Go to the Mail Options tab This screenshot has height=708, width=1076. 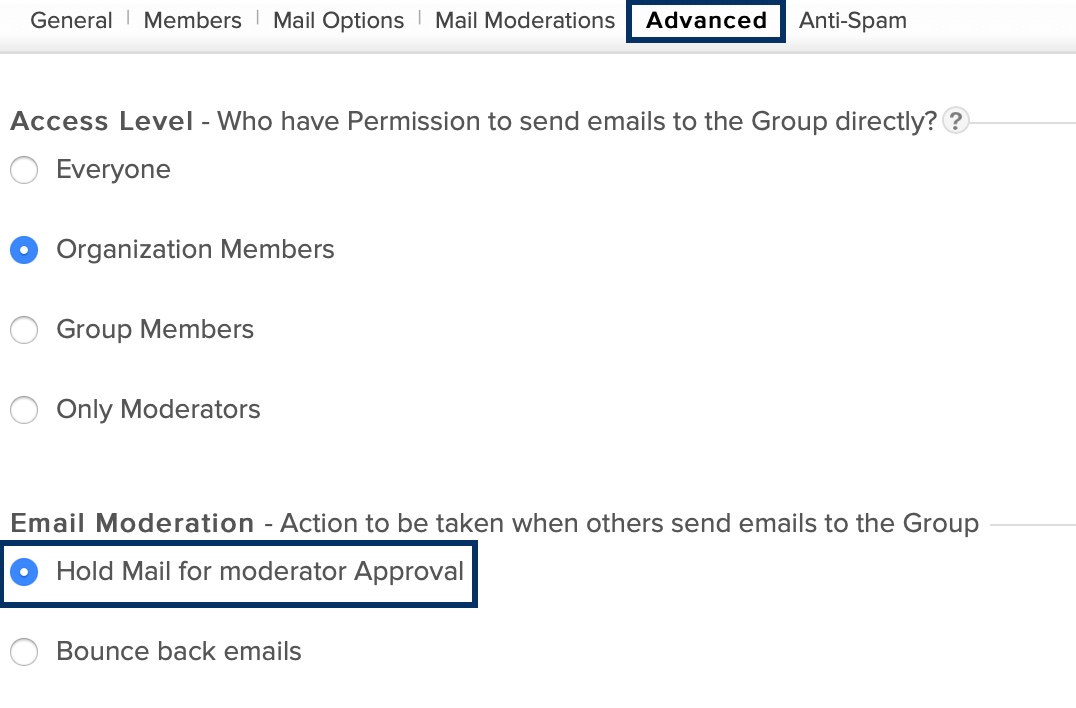coord(338,21)
